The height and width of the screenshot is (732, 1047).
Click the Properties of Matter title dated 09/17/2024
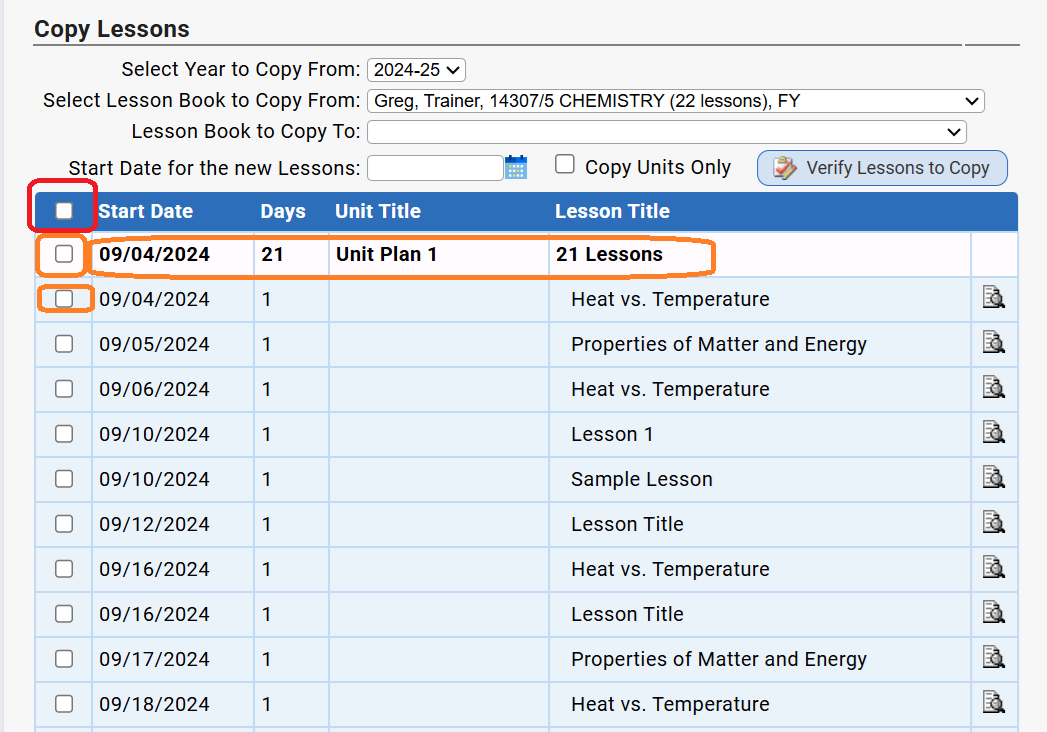(719, 659)
